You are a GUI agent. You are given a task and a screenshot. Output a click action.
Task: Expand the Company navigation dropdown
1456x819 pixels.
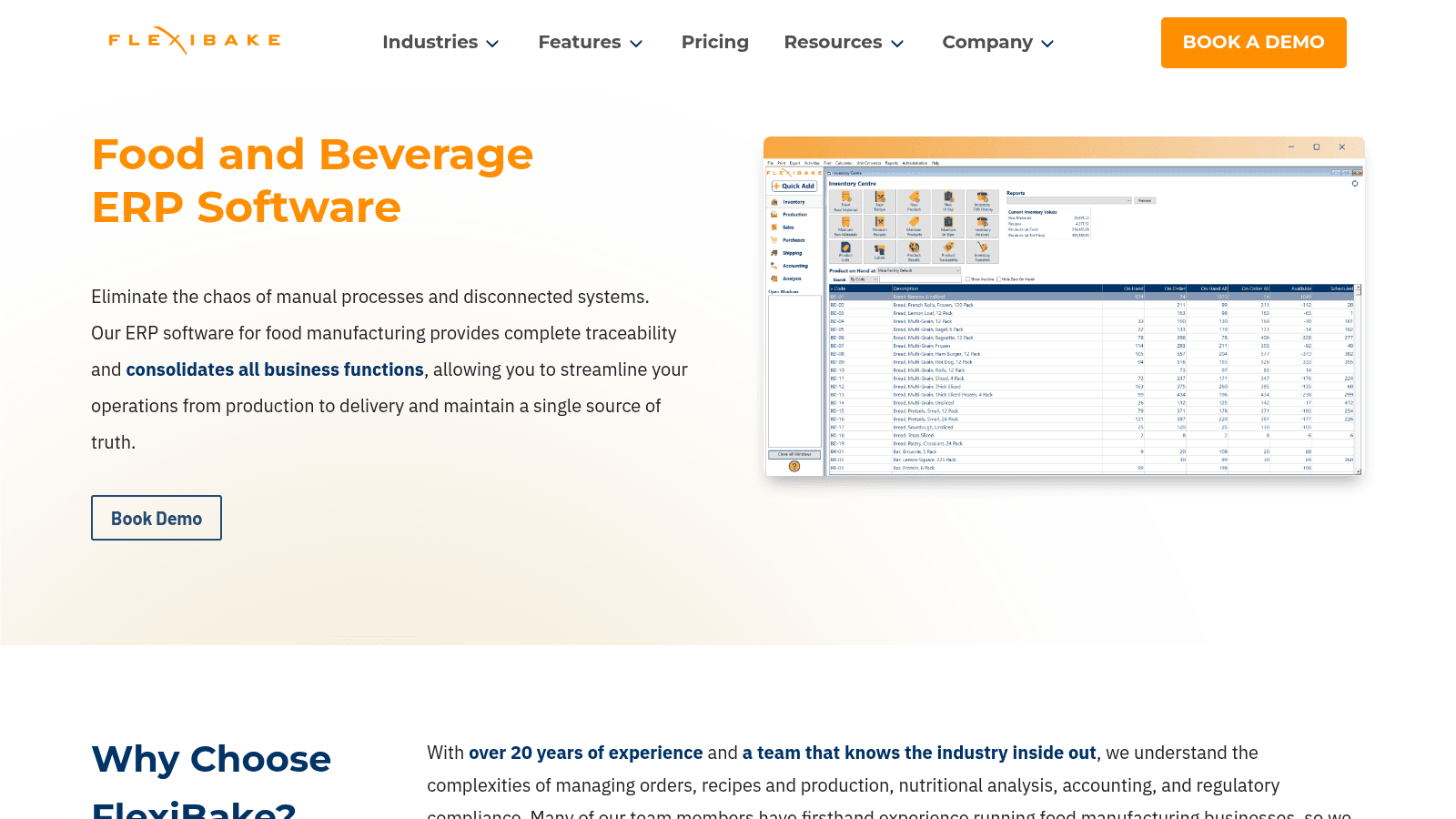(998, 42)
